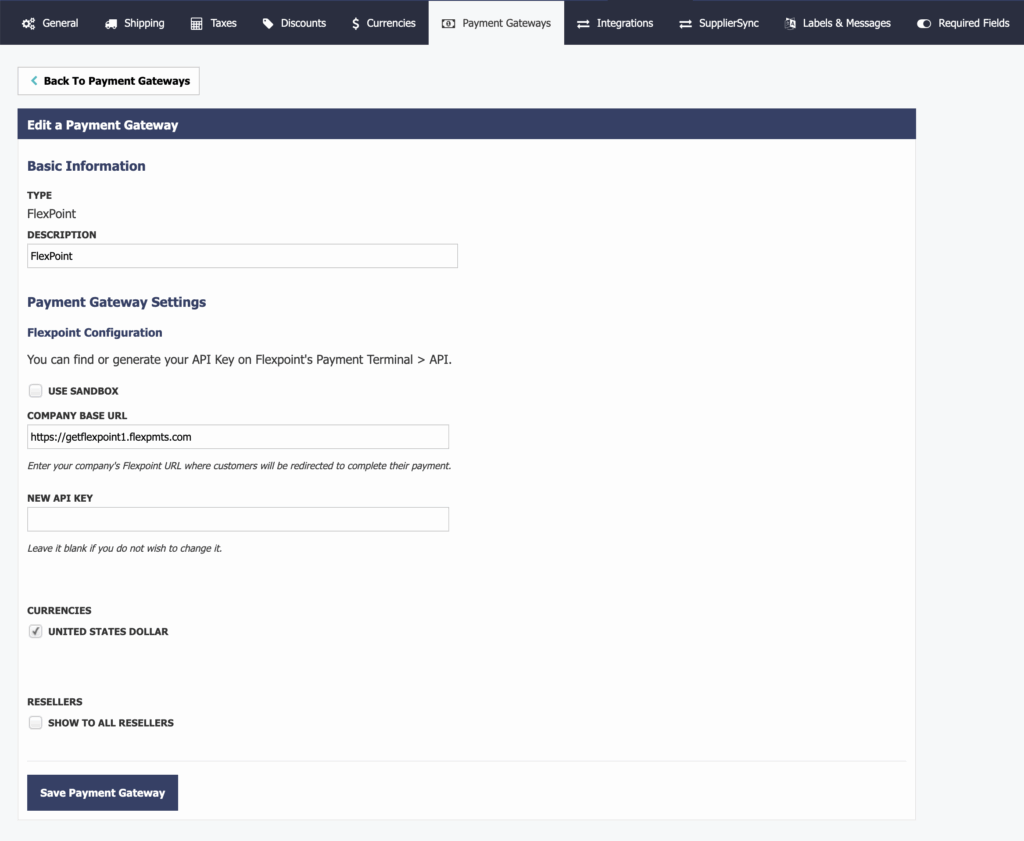Click the Integrations arrows icon
1024x841 pixels.
pos(583,24)
